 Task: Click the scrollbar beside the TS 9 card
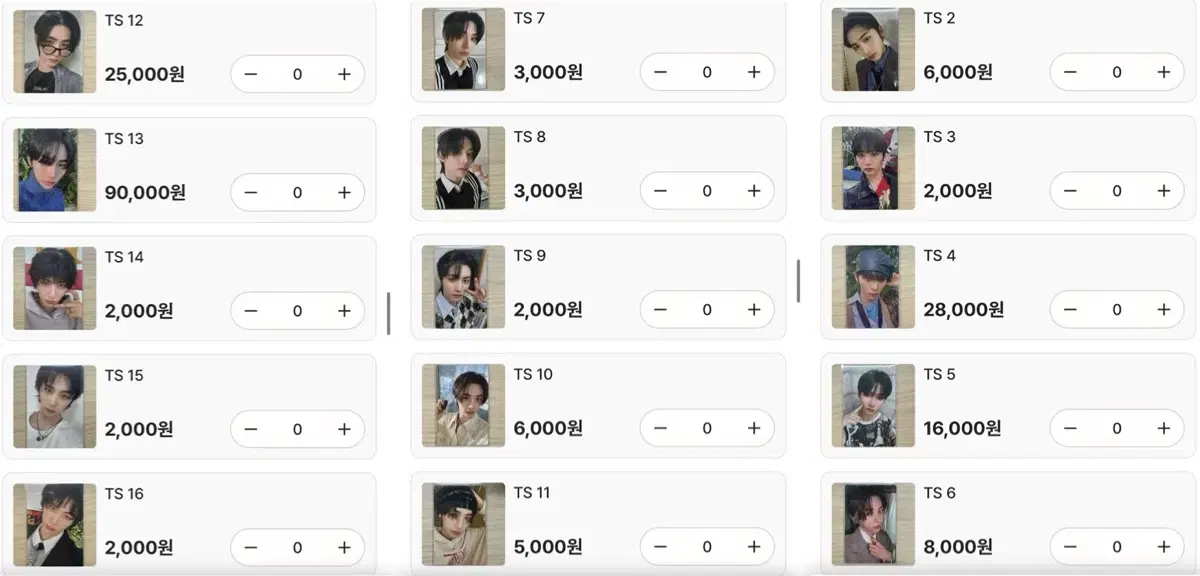[x=798, y=281]
